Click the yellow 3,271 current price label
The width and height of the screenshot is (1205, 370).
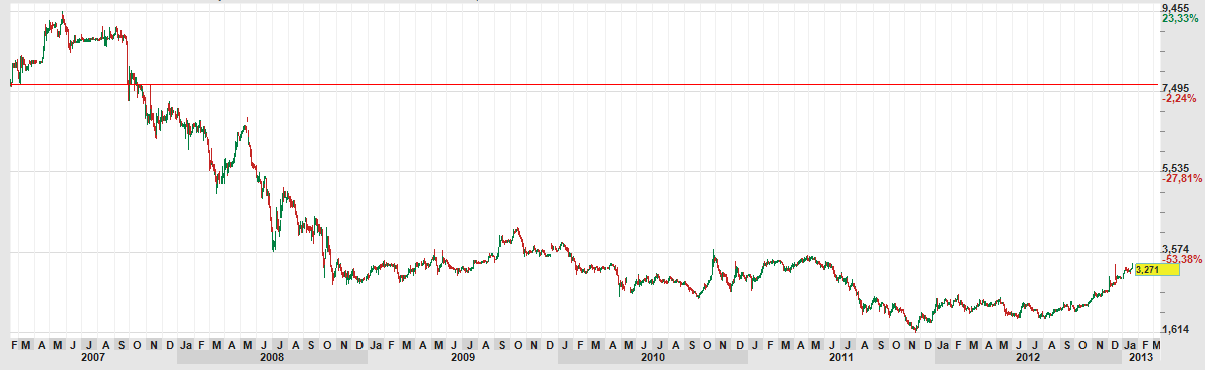(x=1158, y=269)
